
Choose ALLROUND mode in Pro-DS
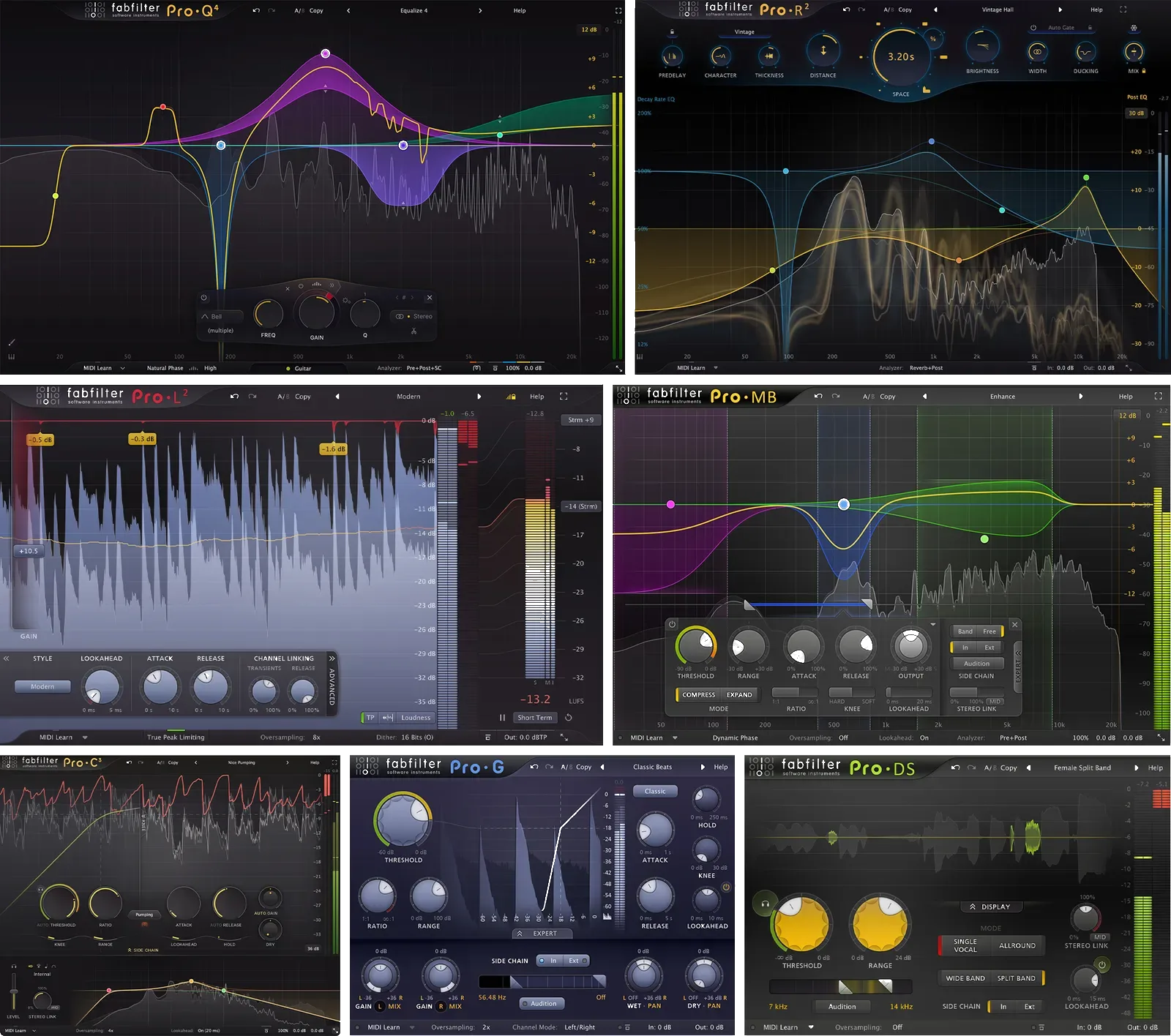[x=1017, y=945]
